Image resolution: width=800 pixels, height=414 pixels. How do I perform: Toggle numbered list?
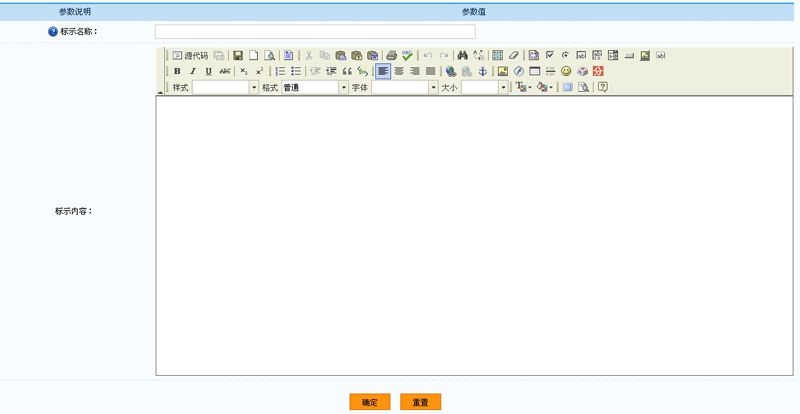click(x=280, y=71)
